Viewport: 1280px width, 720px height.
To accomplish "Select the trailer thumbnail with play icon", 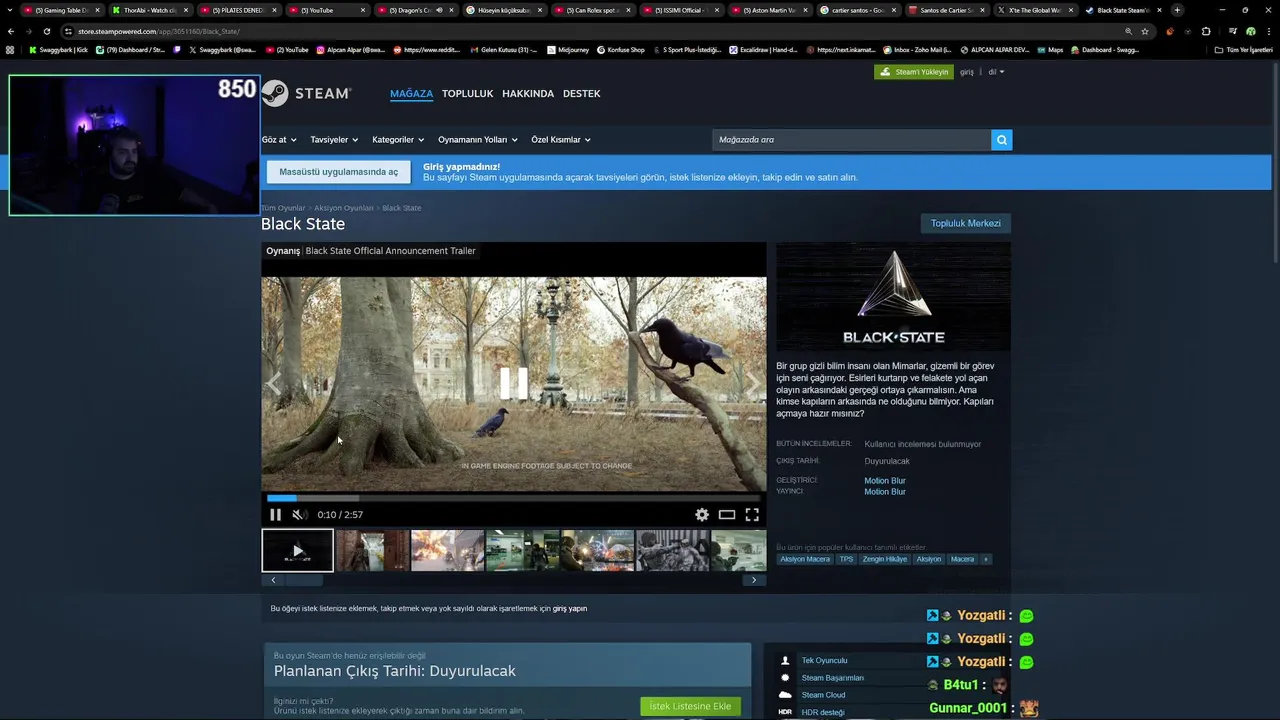I will [x=298, y=551].
